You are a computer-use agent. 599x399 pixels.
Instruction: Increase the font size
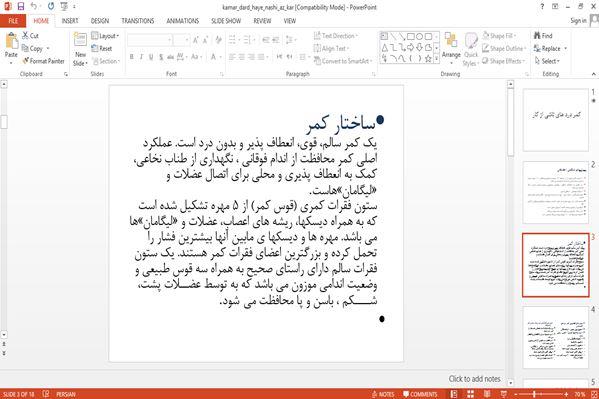196,40
